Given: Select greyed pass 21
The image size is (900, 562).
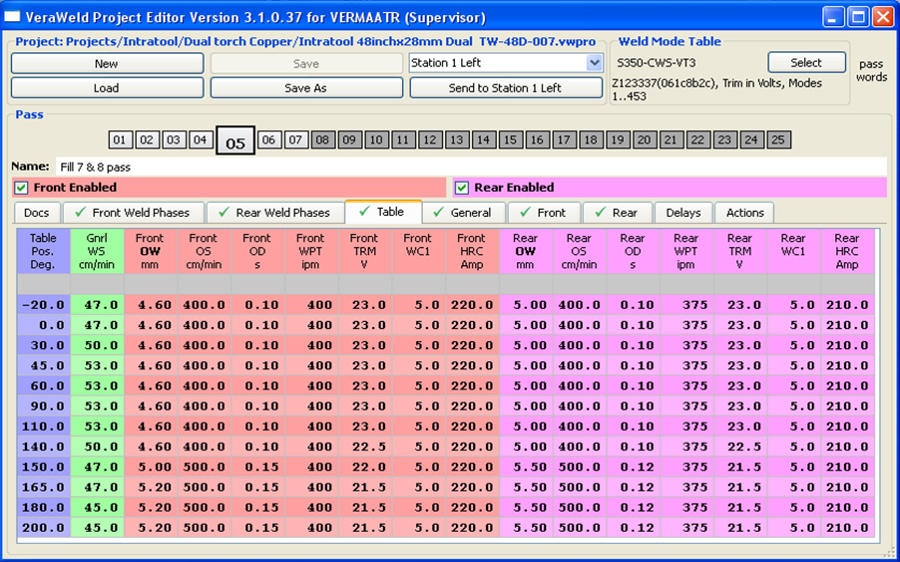Looking at the screenshot, I should tap(671, 139).
